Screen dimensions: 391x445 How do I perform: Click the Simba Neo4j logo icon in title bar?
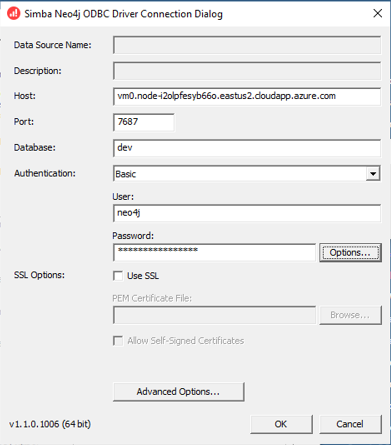pos(14,14)
